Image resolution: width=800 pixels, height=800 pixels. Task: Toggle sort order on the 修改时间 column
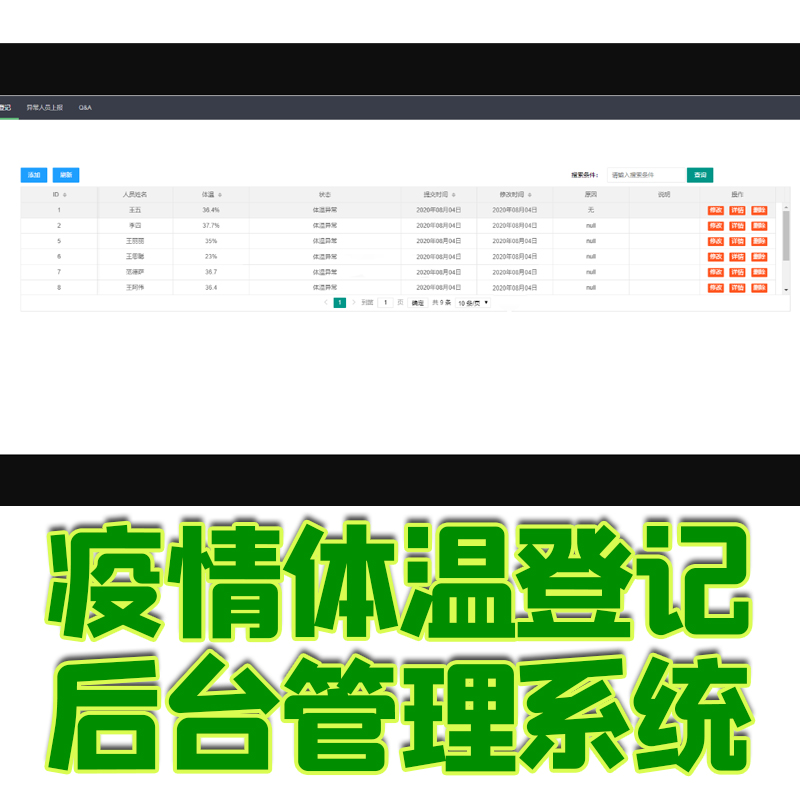point(519,192)
